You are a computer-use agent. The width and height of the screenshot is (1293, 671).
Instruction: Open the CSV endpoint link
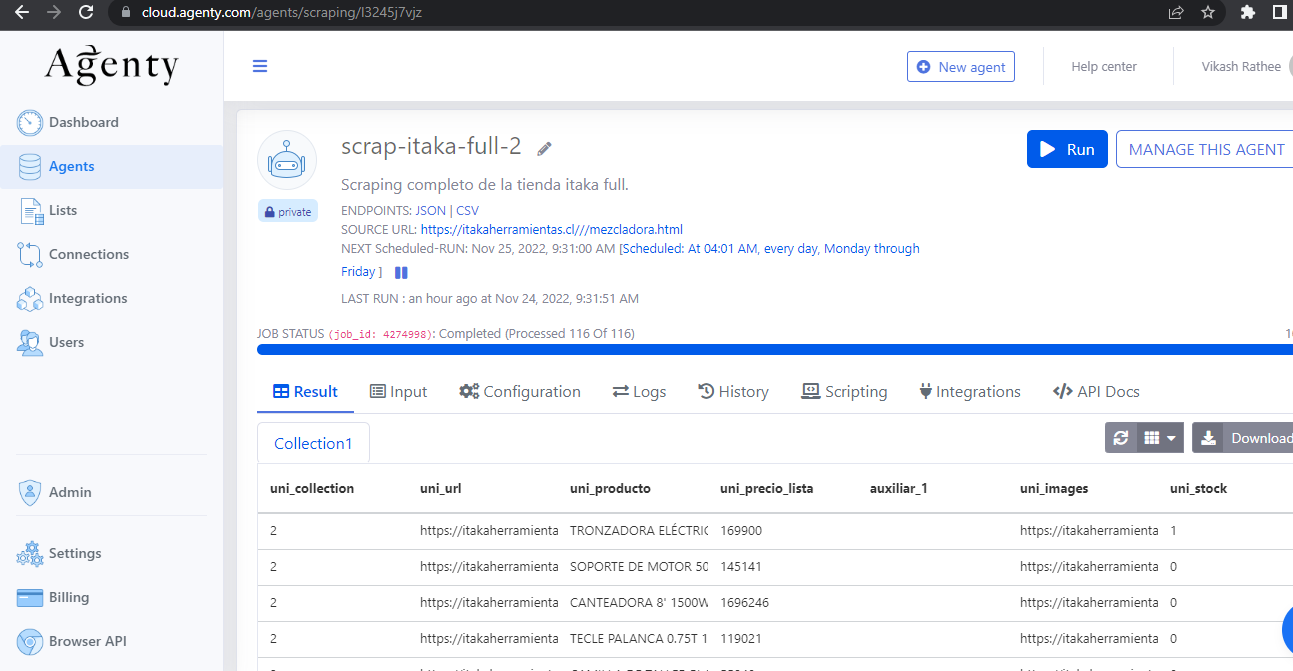467,211
